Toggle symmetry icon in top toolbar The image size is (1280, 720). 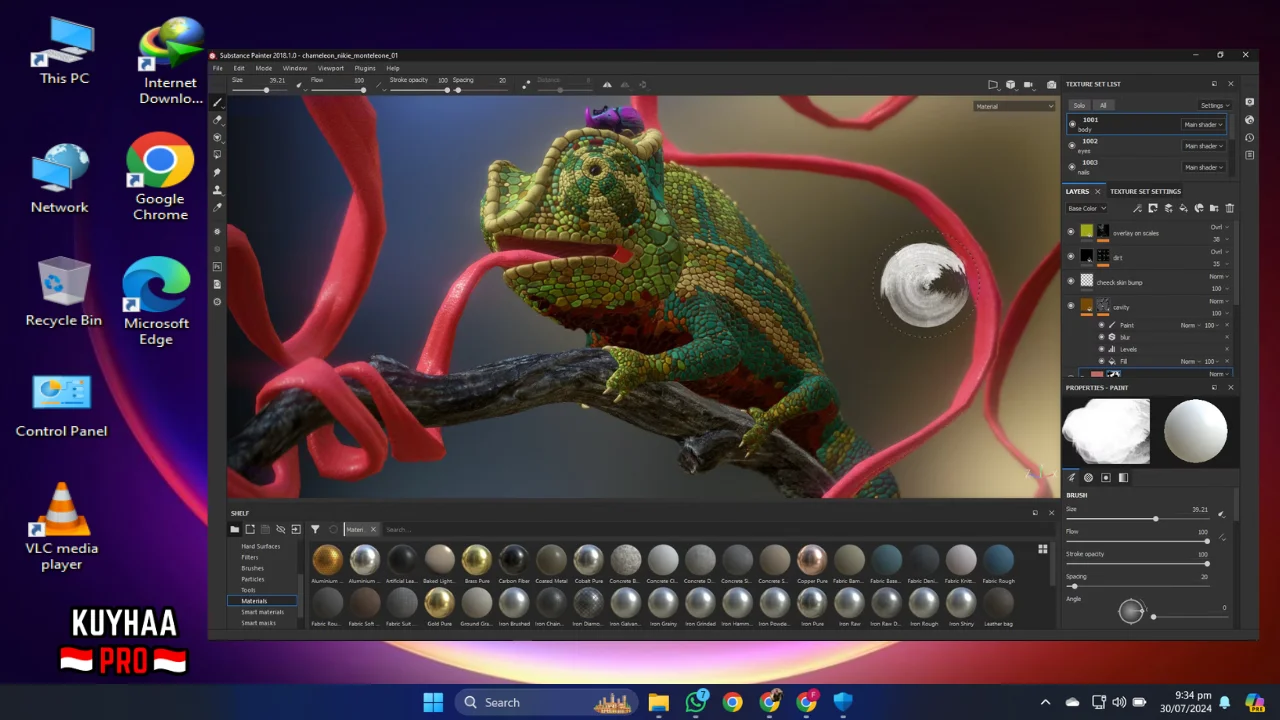point(607,84)
